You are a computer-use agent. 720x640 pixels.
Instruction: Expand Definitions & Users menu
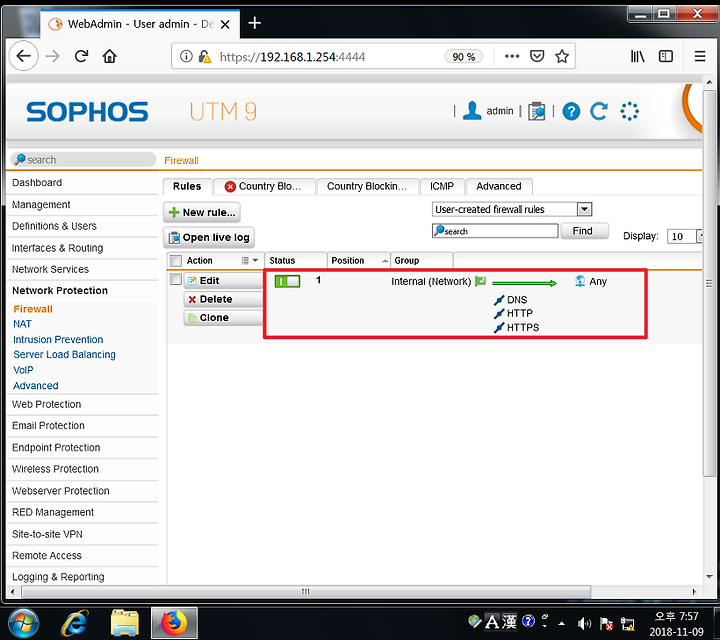[x=54, y=226]
